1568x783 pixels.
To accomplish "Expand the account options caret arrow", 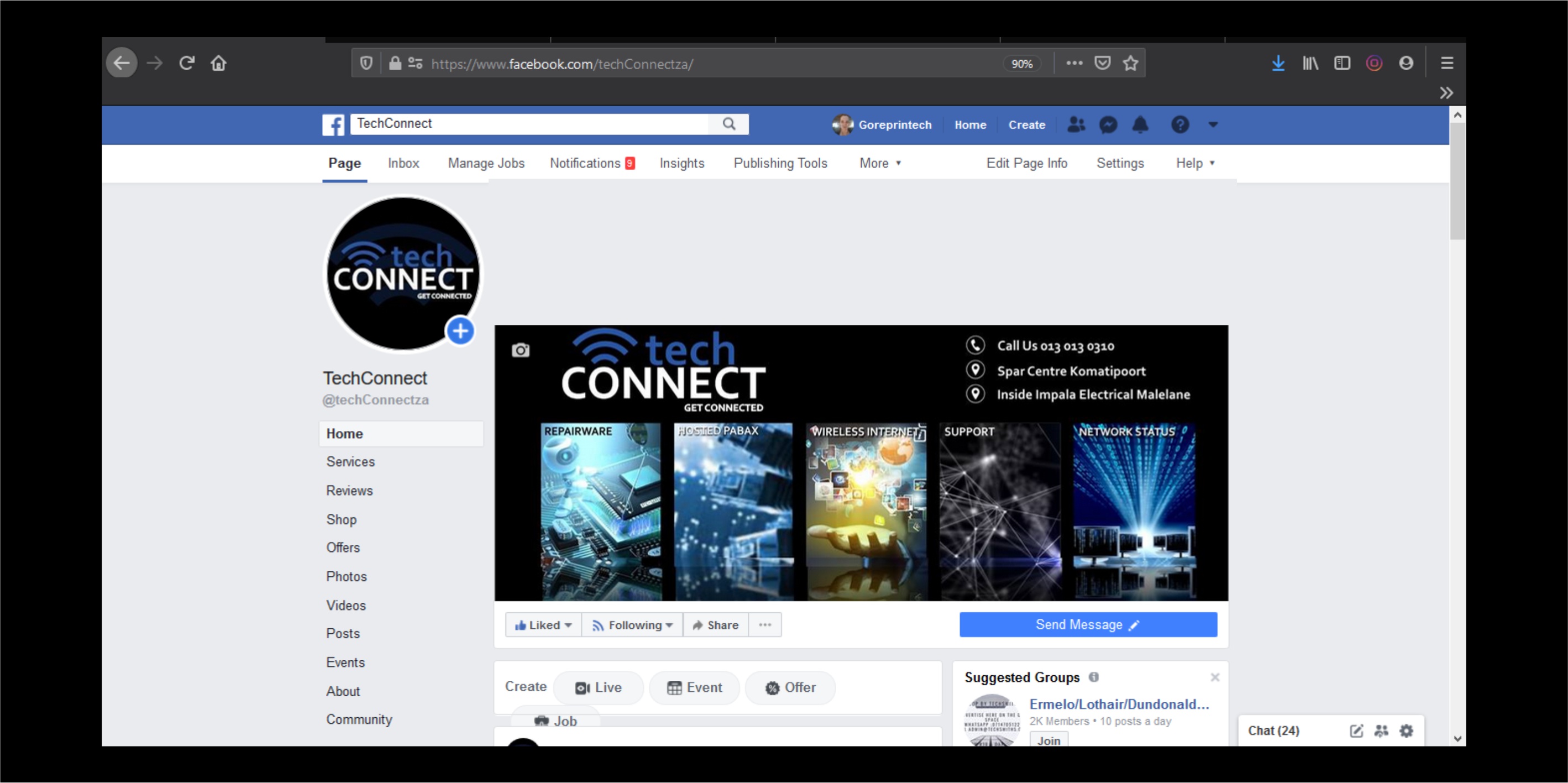I will (1213, 125).
